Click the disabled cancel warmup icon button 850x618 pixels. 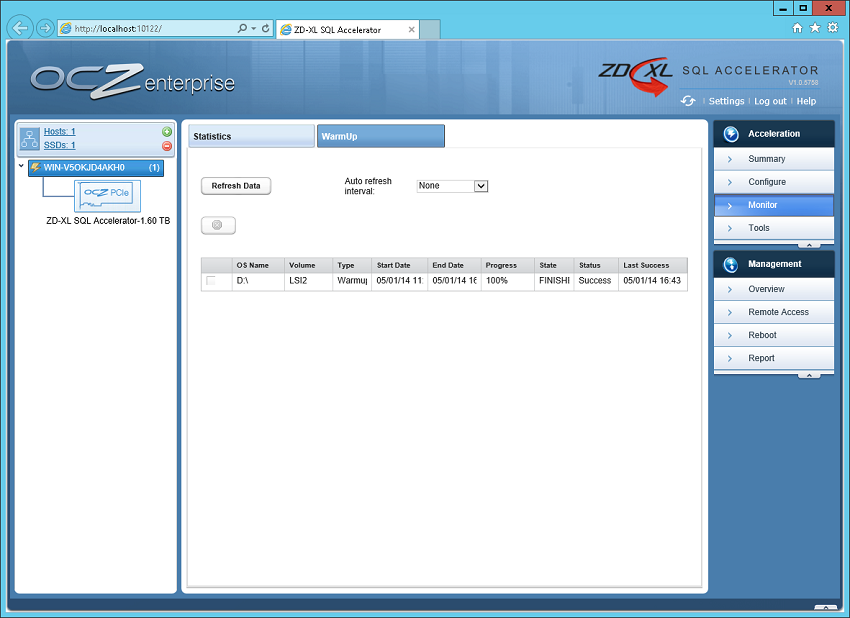(218, 225)
